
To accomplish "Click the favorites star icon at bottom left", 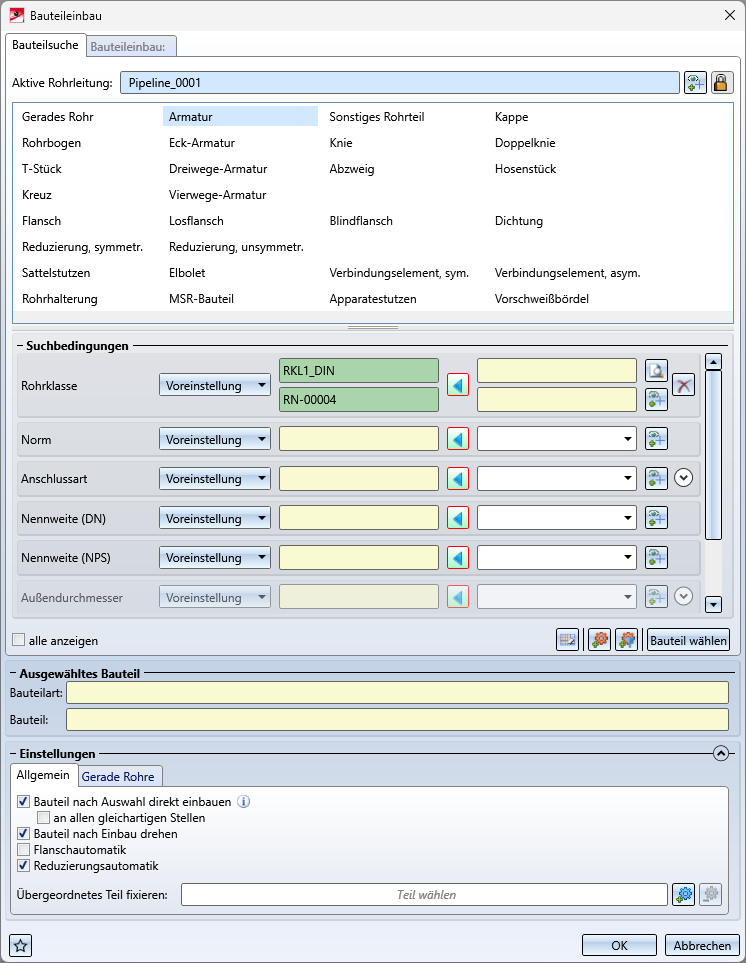I will [20, 945].
